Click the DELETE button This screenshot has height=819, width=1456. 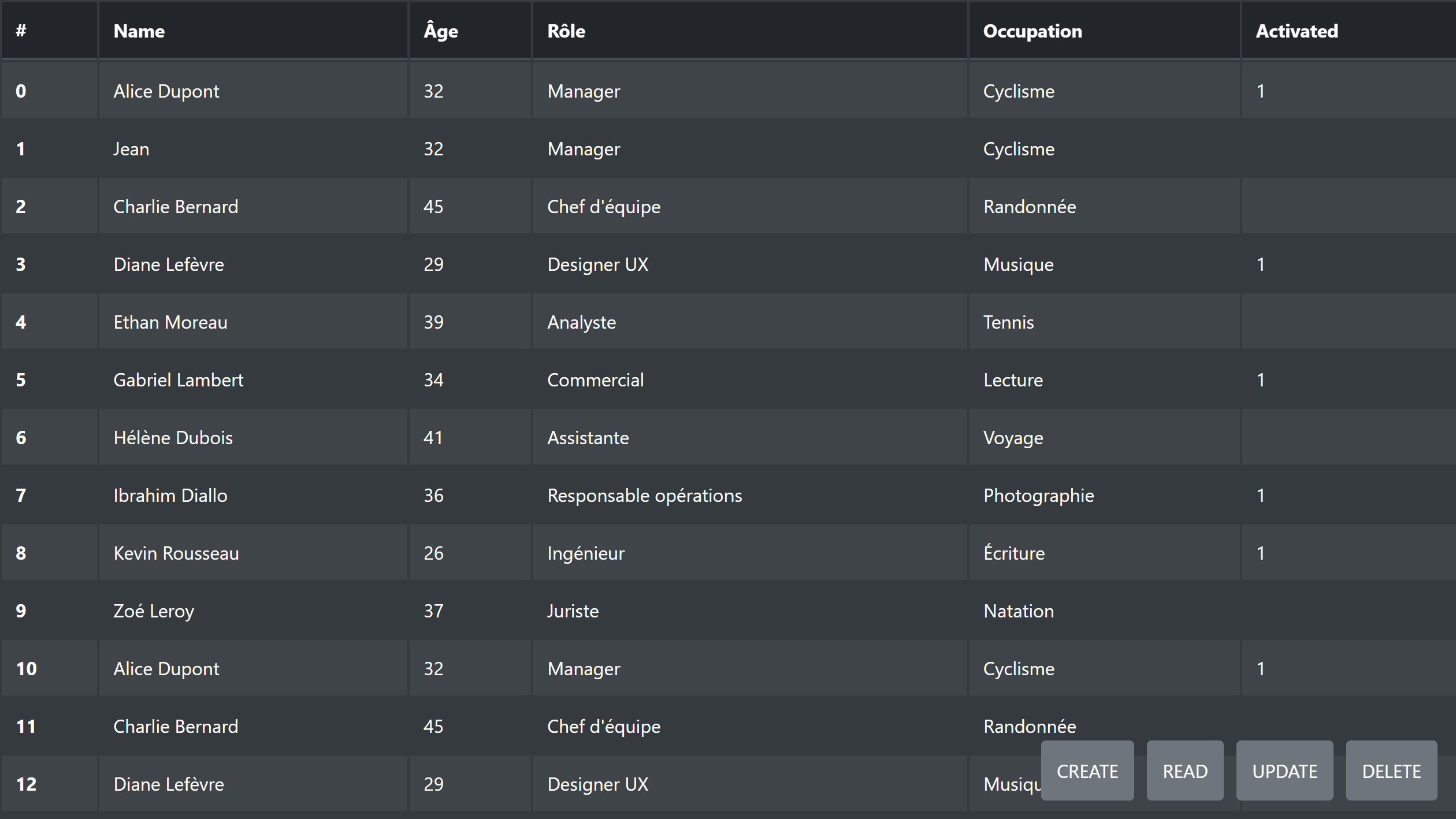click(x=1391, y=770)
